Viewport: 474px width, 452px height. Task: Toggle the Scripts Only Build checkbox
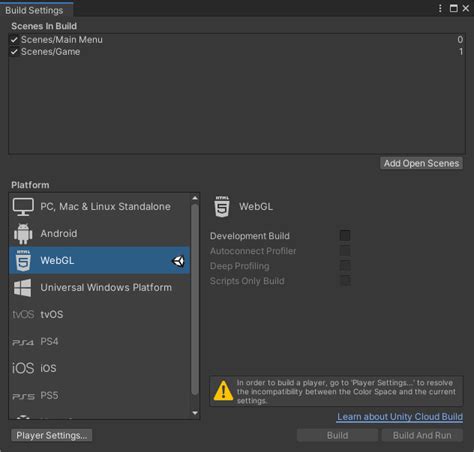(345, 281)
